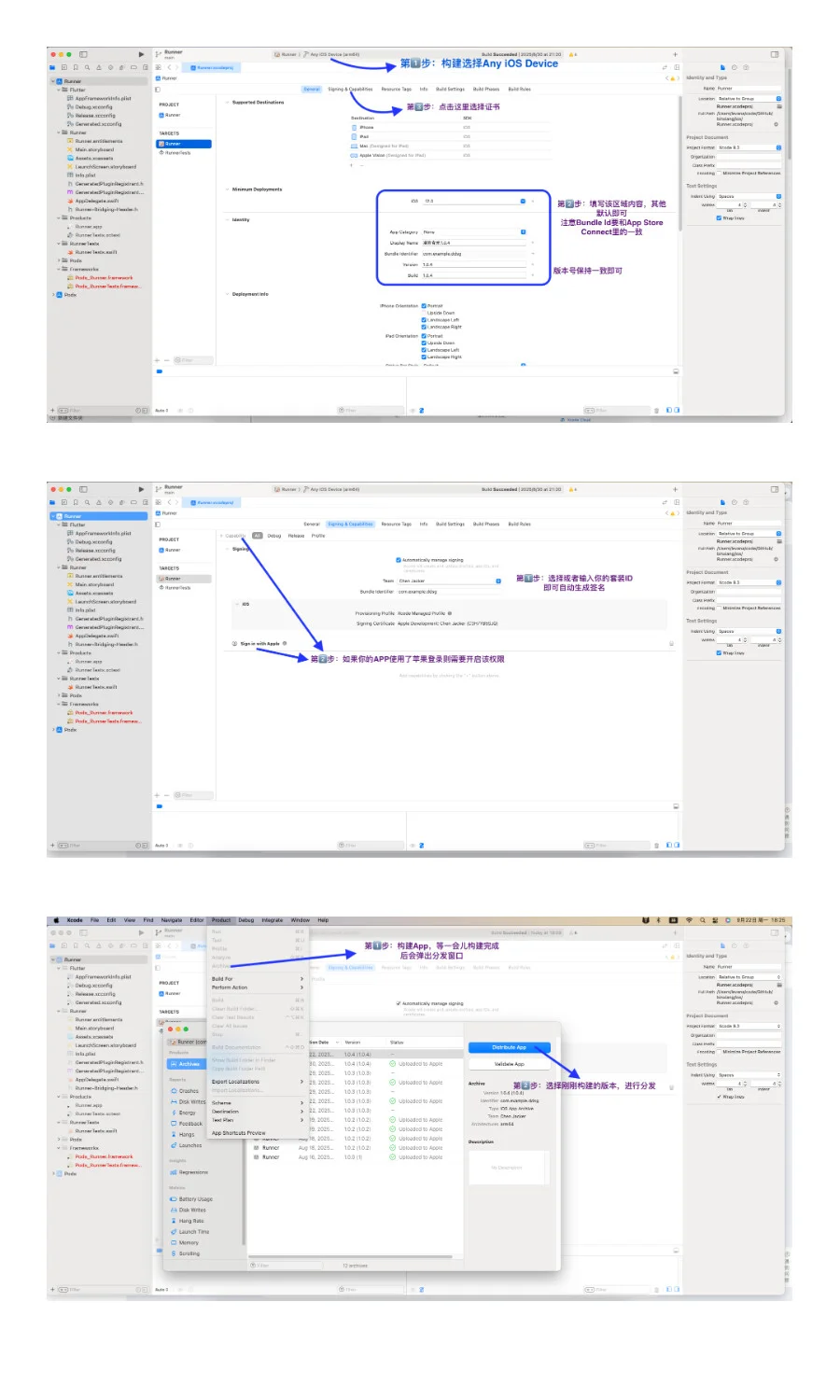
Task: Open the Team dropdown showing Chen Jacker
Action: click(x=450, y=581)
